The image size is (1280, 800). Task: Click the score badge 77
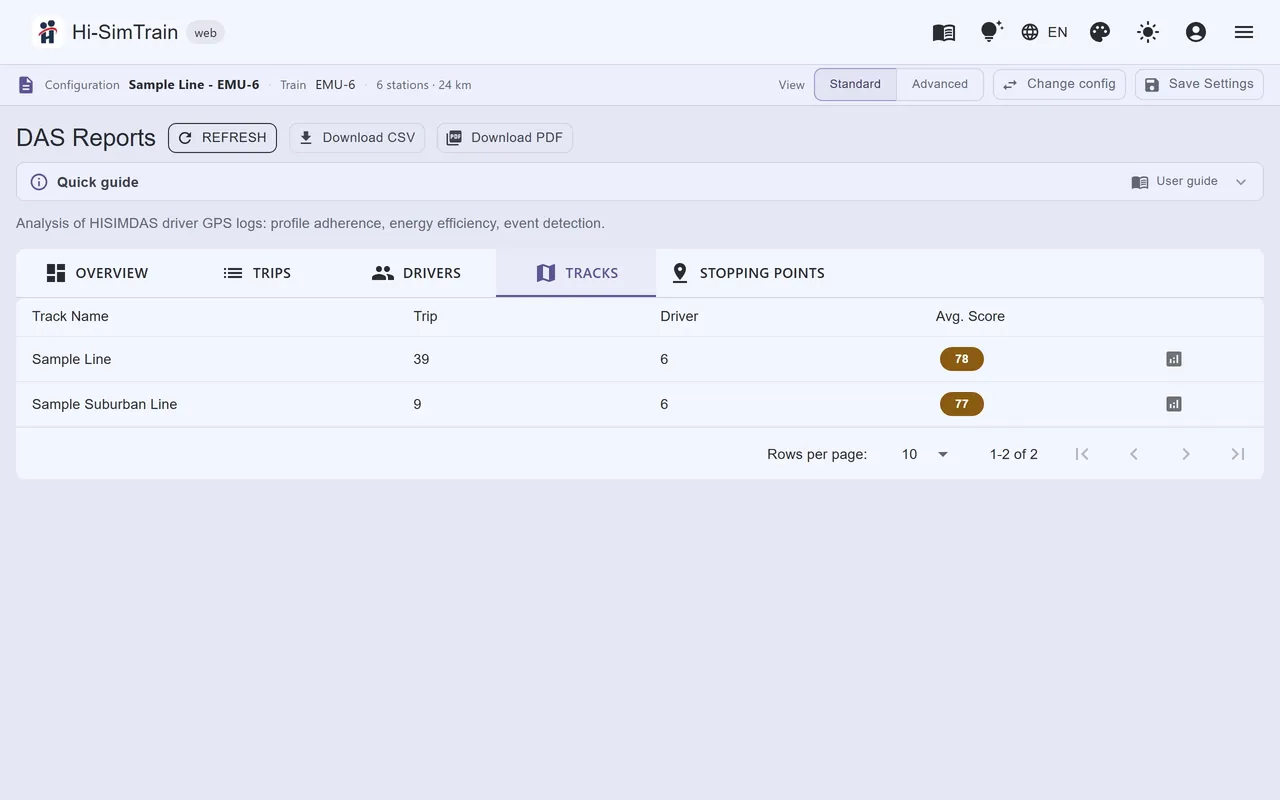coord(962,404)
